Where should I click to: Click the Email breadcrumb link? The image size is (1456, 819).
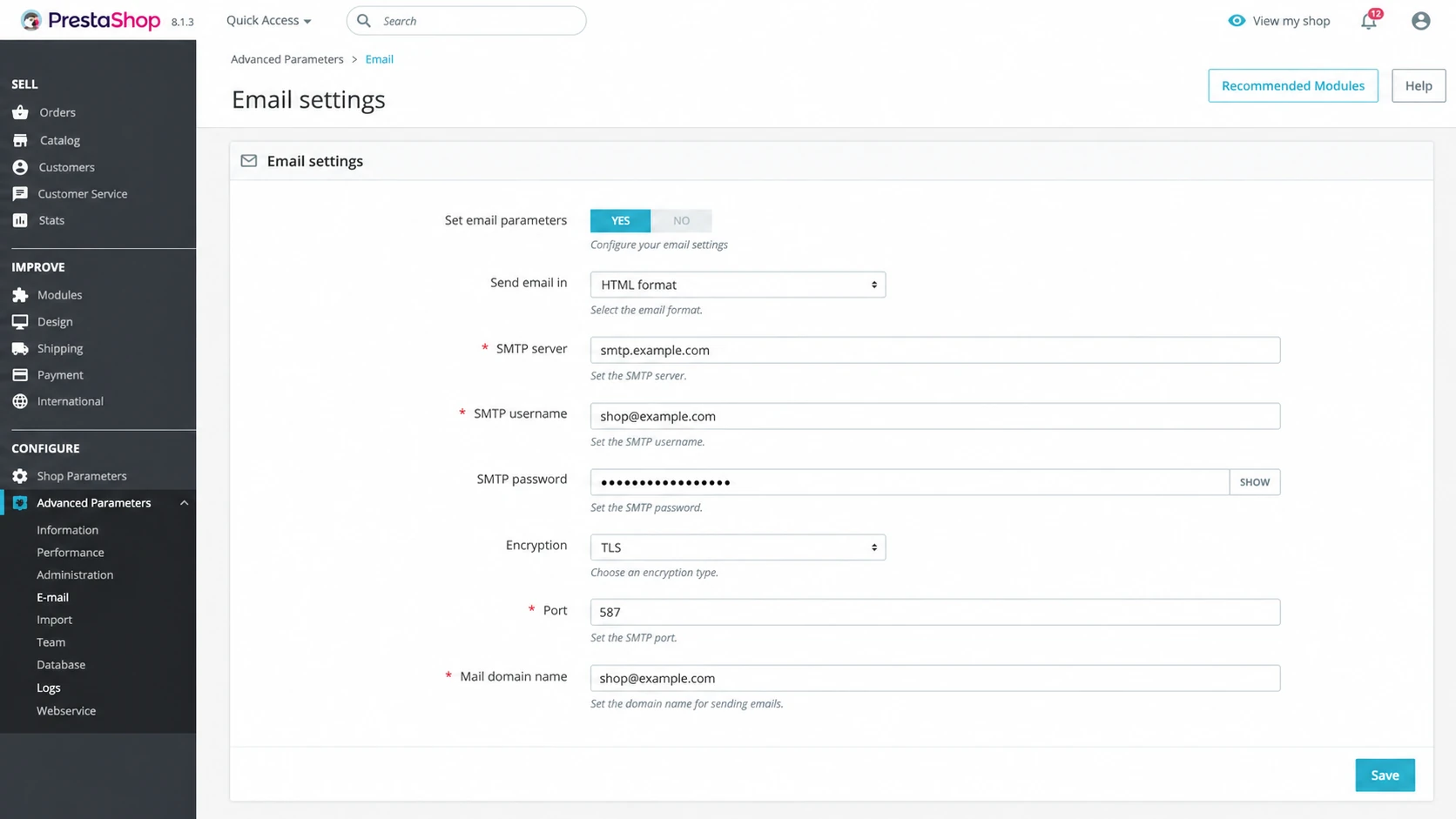pyautogui.click(x=379, y=59)
